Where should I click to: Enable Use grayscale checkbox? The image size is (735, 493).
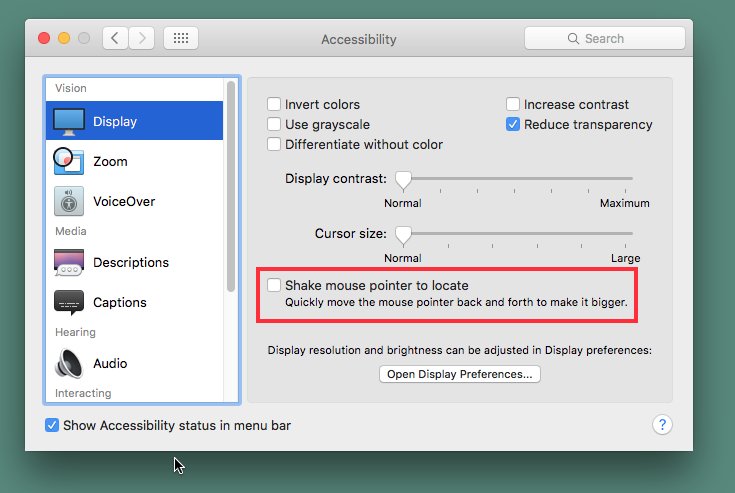(274, 124)
